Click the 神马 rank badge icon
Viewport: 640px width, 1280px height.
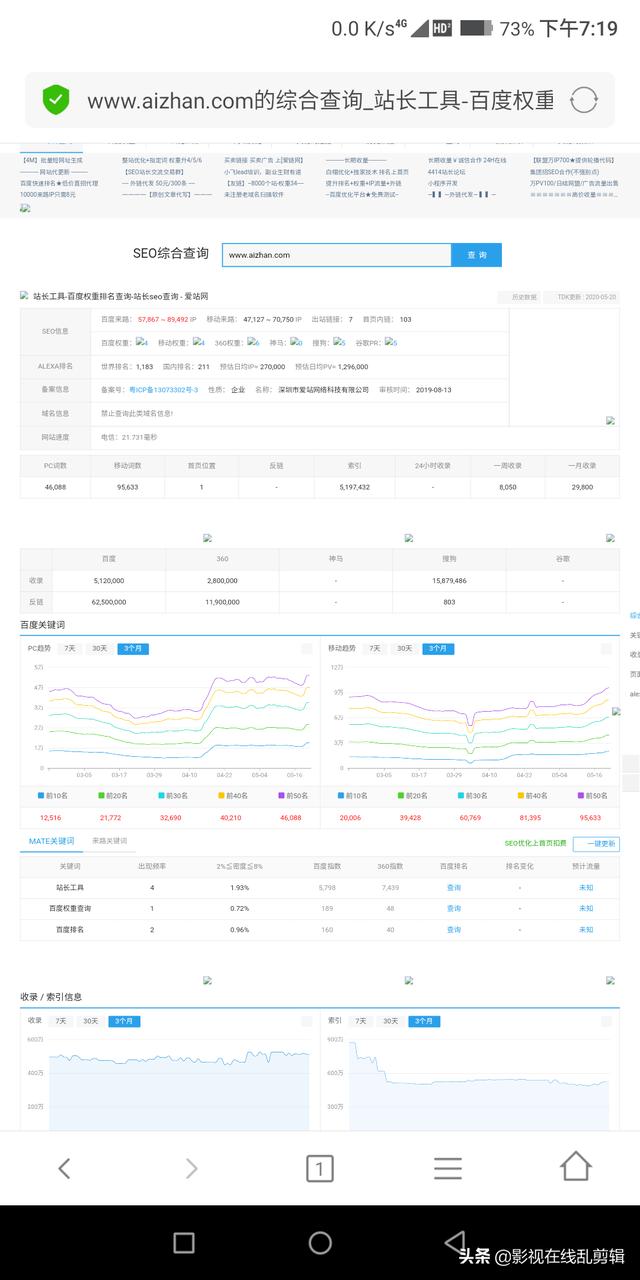click(x=296, y=342)
